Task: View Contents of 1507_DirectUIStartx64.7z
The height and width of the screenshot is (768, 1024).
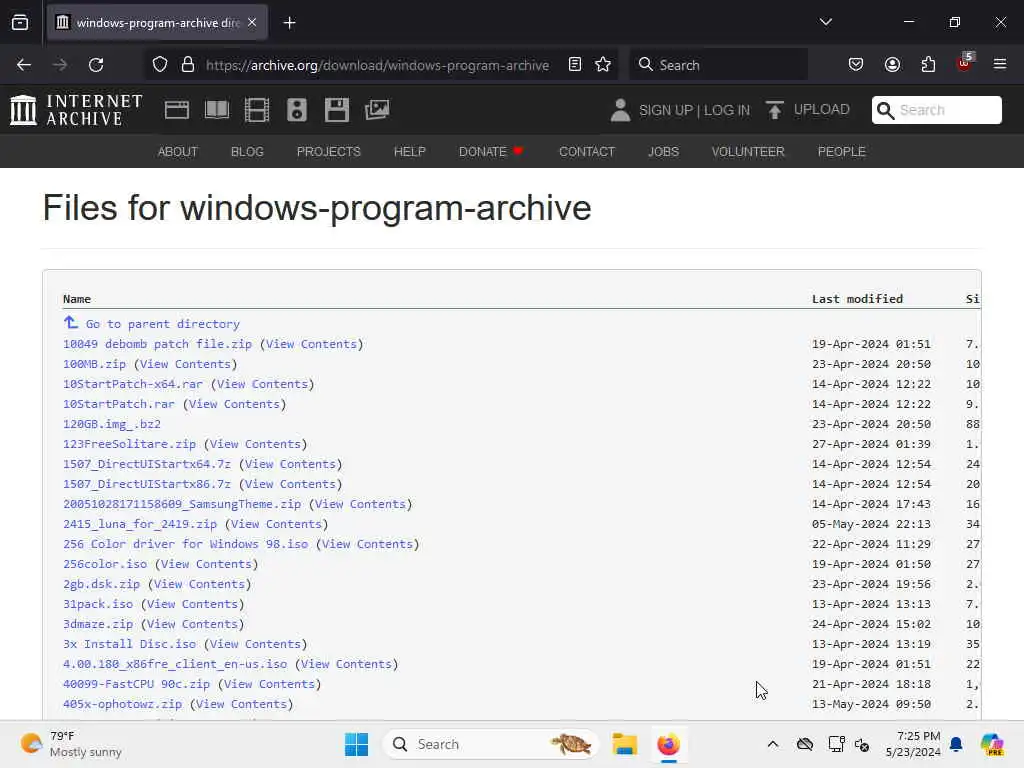Action: (x=290, y=464)
